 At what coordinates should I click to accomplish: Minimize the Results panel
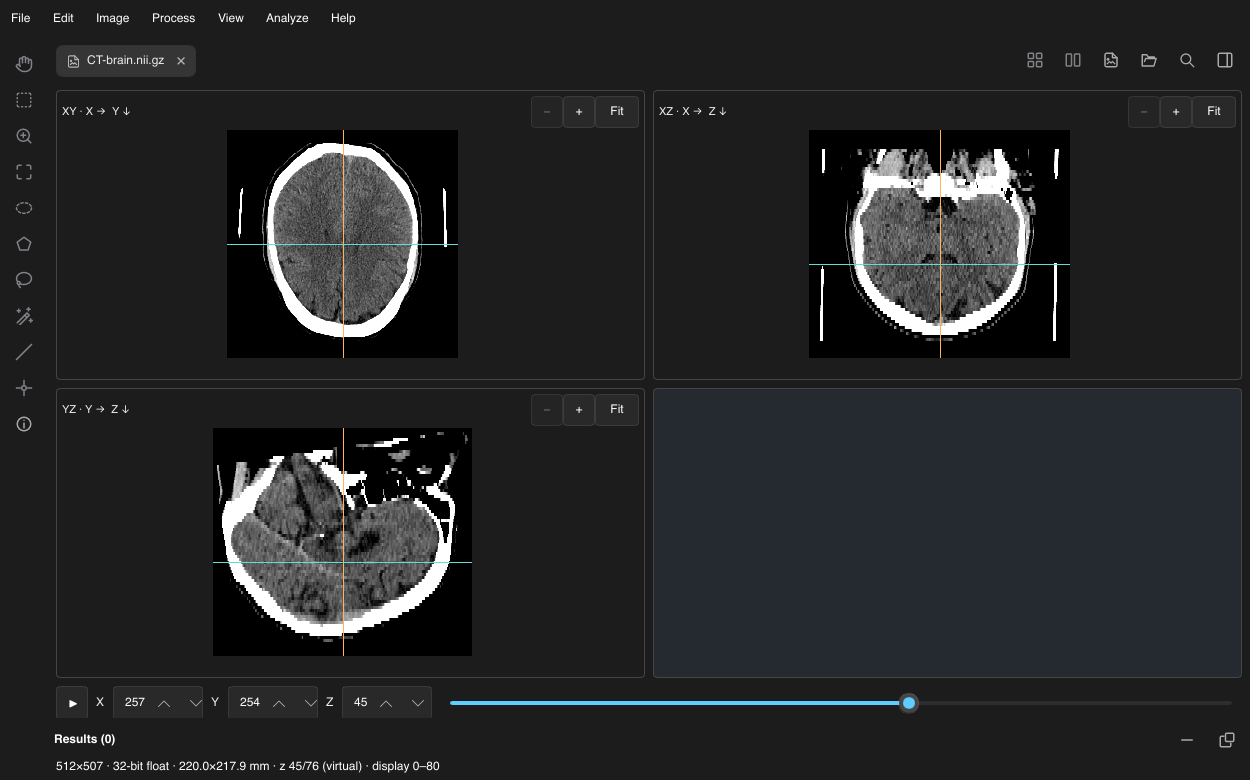coord(1187,740)
